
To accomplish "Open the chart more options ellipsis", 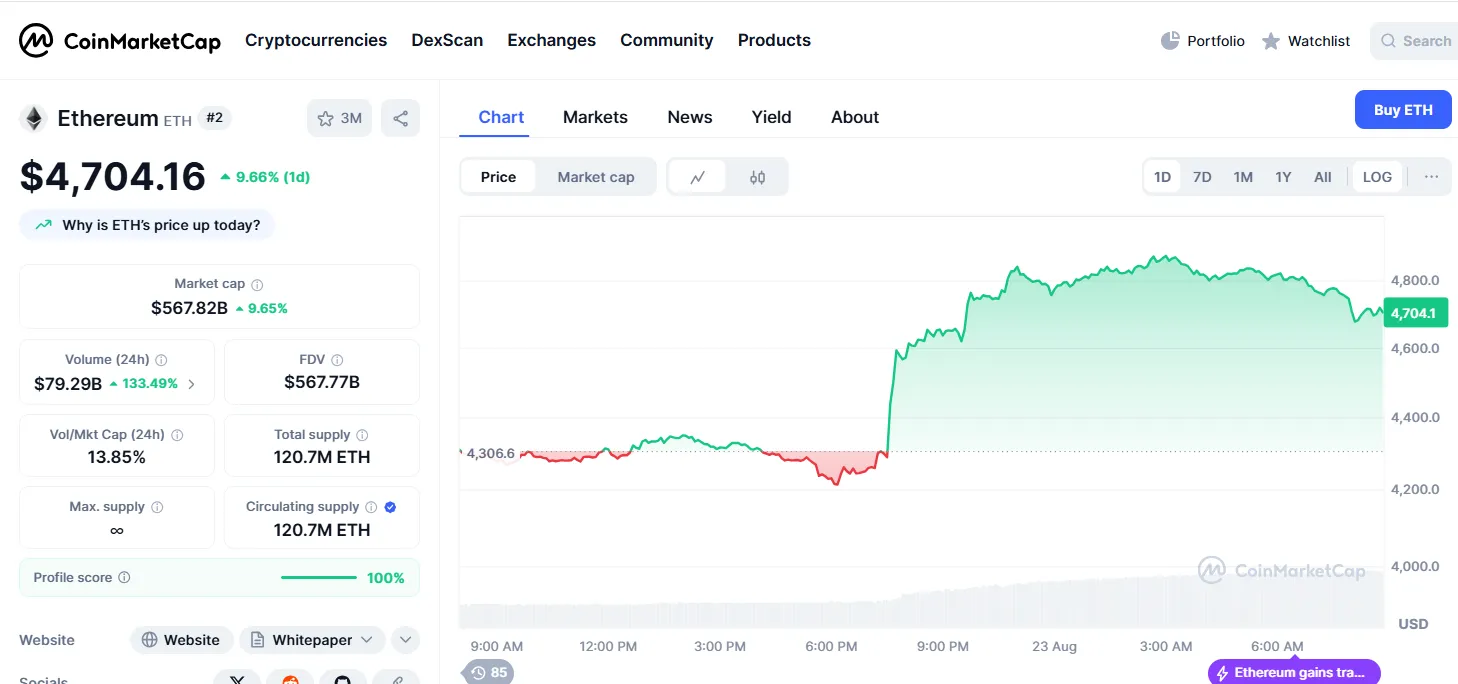I will 1431,177.
